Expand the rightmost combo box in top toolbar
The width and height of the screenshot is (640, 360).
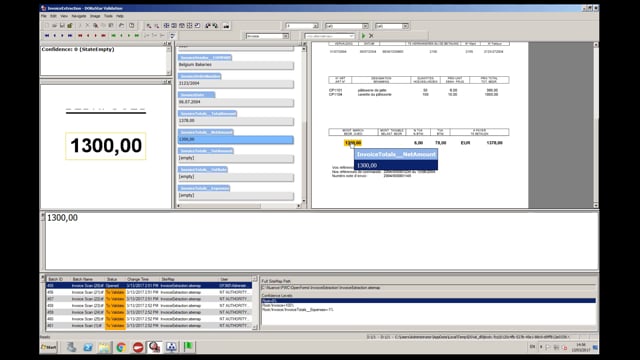[x=405, y=26]
